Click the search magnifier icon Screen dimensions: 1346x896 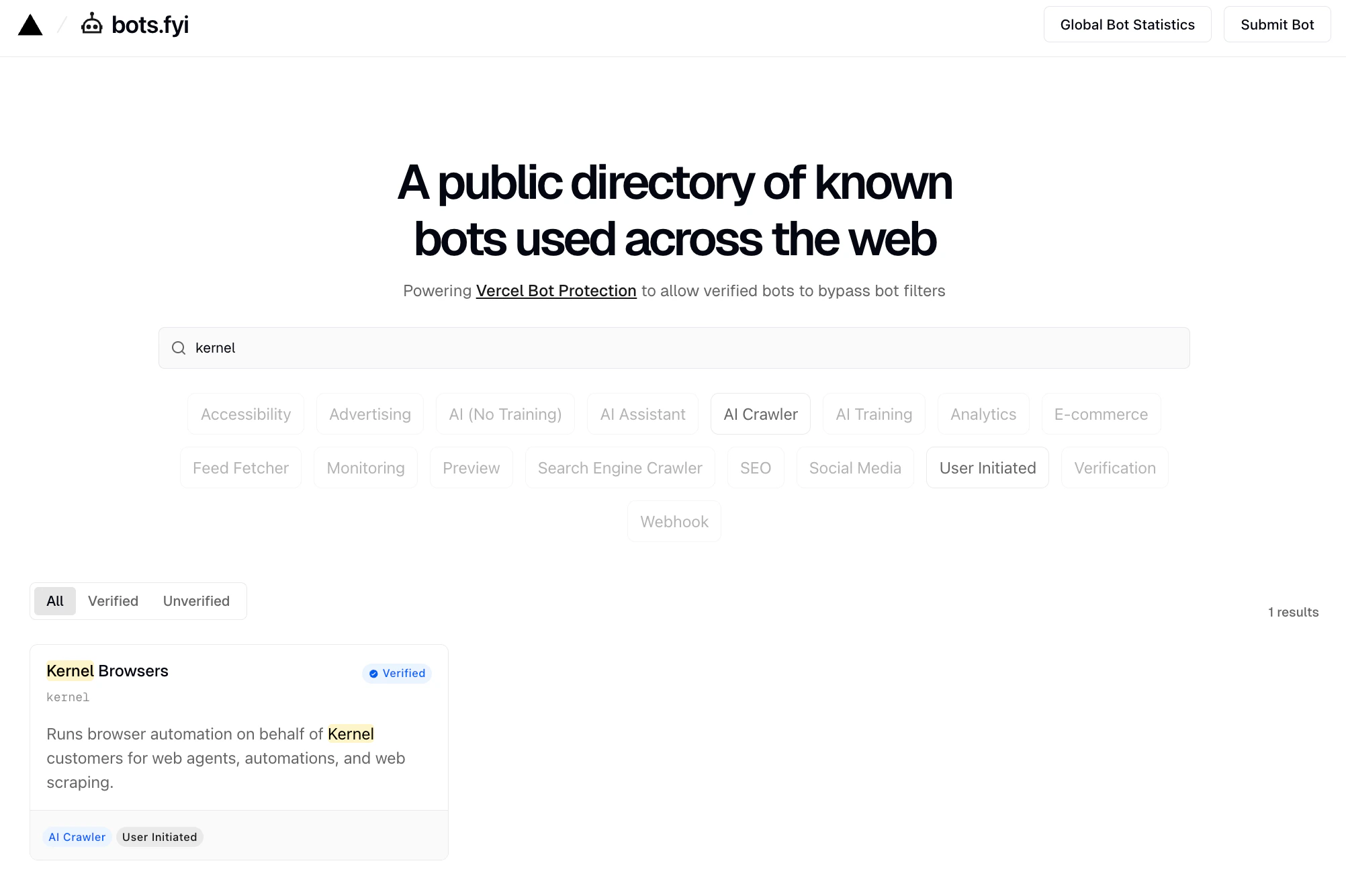coord(178,348)
